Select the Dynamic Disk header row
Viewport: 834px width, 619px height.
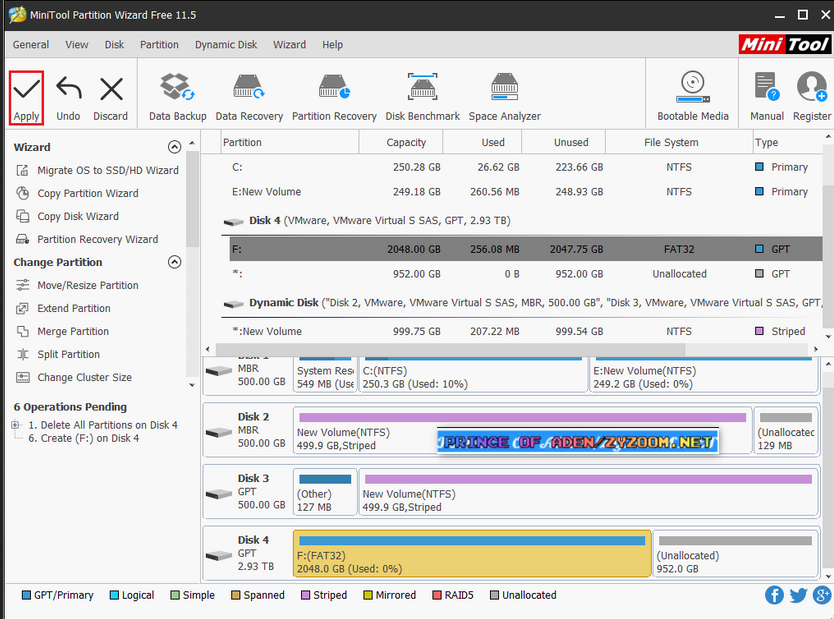coord(522,303)
